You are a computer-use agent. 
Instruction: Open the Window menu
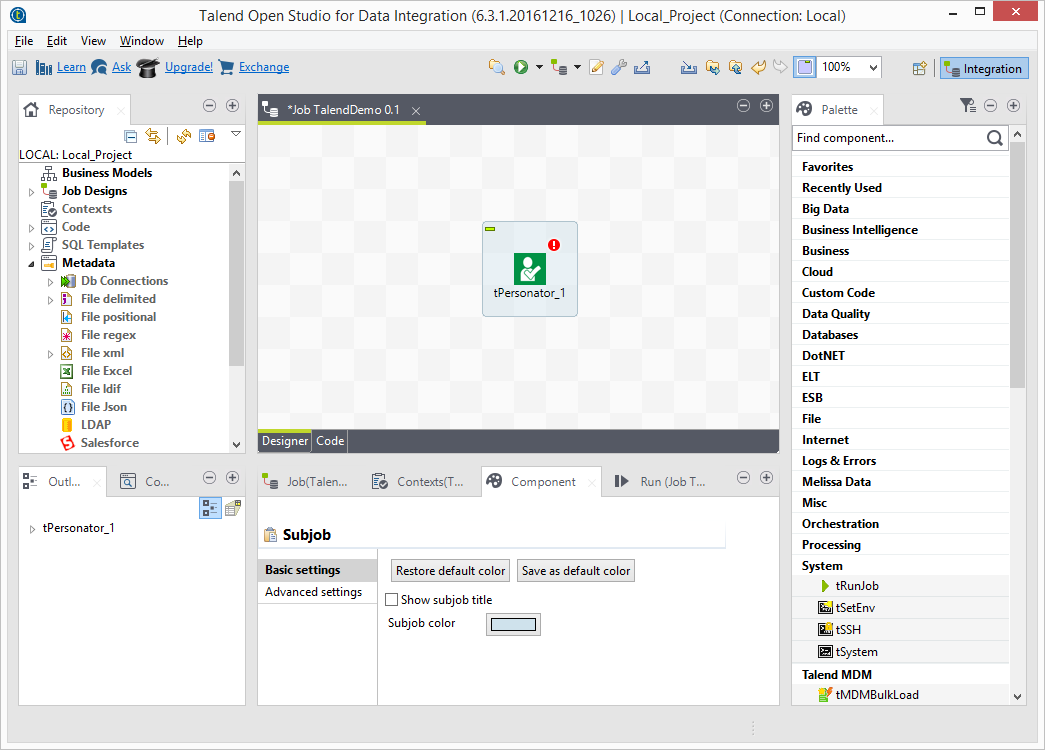point(141,41)
